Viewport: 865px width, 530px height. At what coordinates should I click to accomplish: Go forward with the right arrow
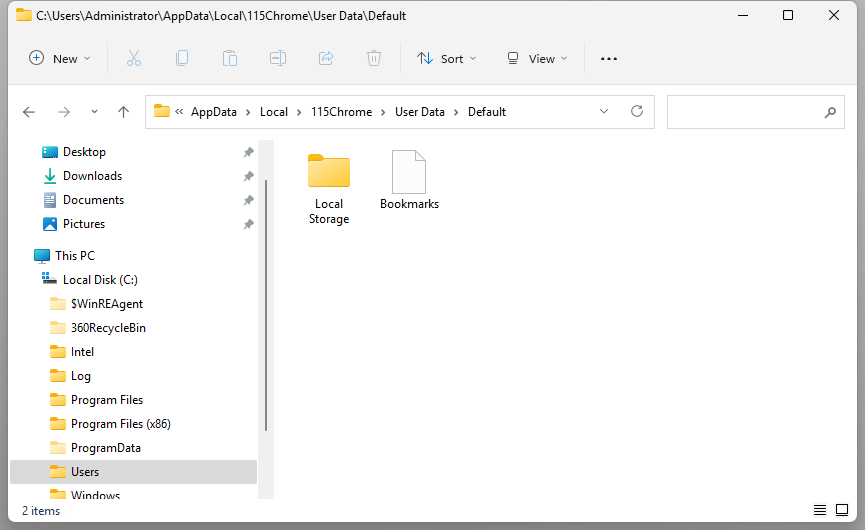[64, 113]
